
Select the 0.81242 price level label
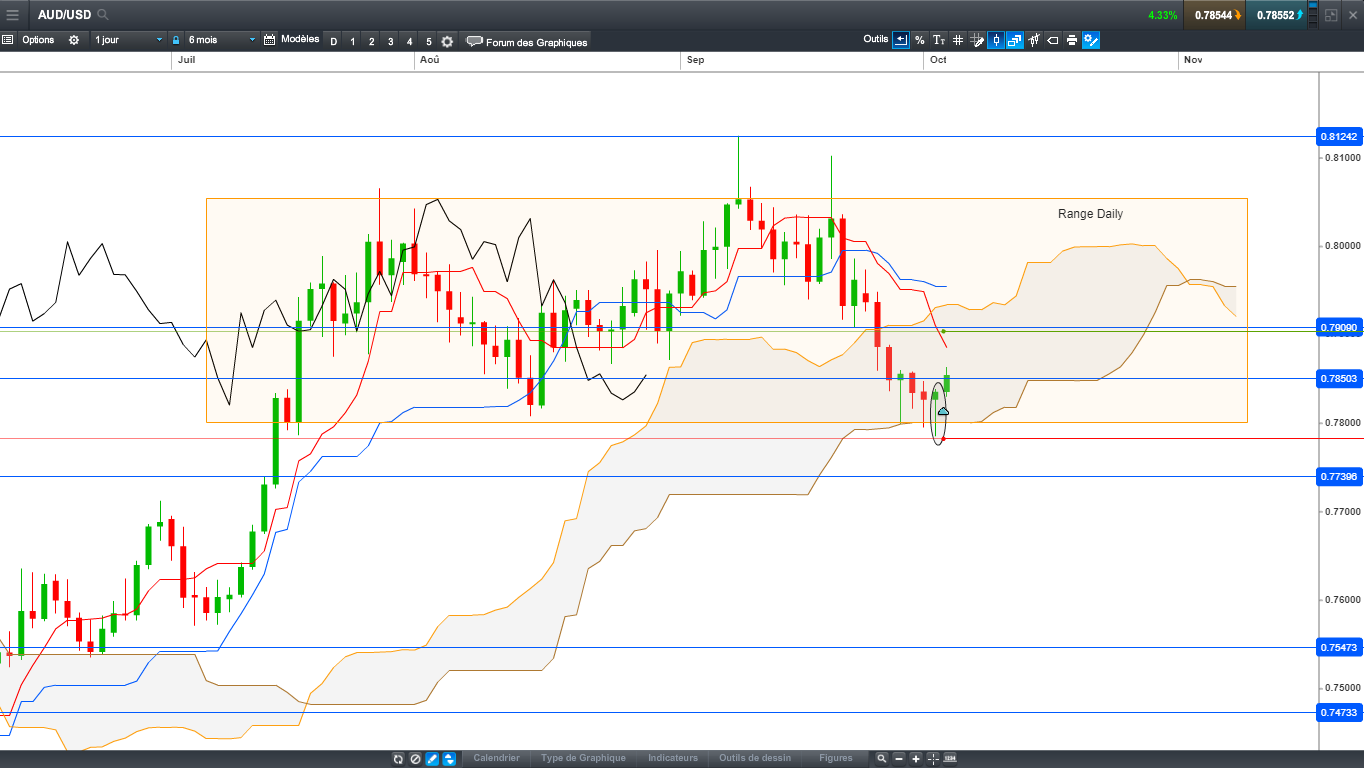pos(1338,136)
